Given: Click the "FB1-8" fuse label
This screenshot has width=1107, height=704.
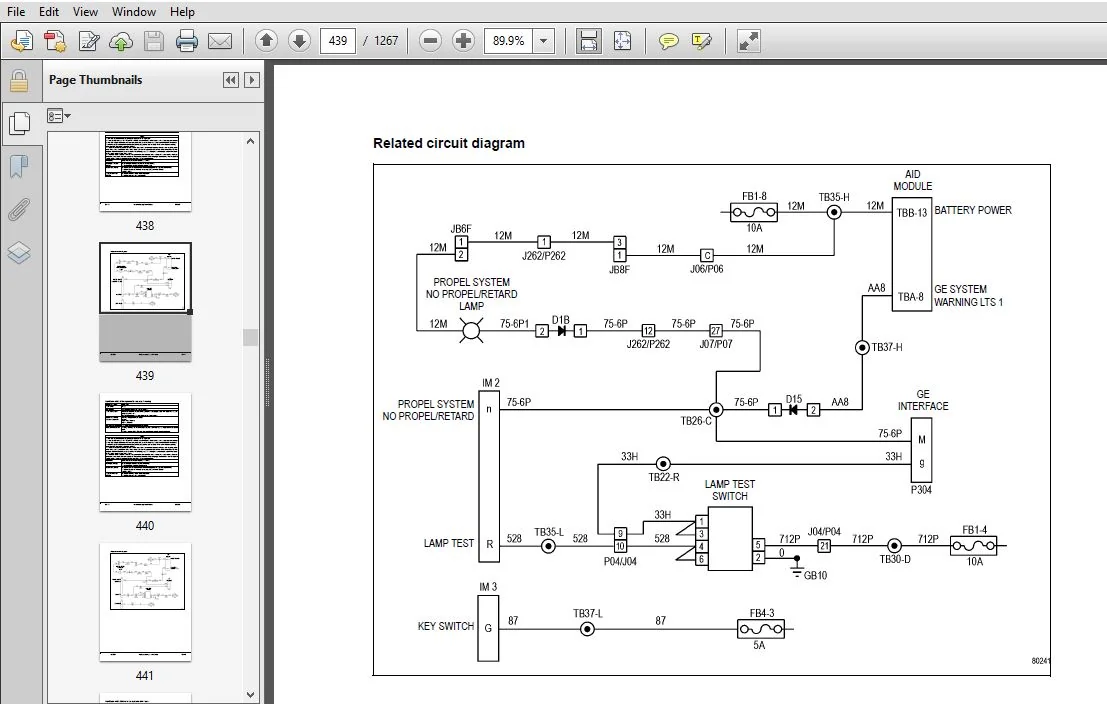Looking at the screenshot, I should pyautogui.click(x=754, y=196).
